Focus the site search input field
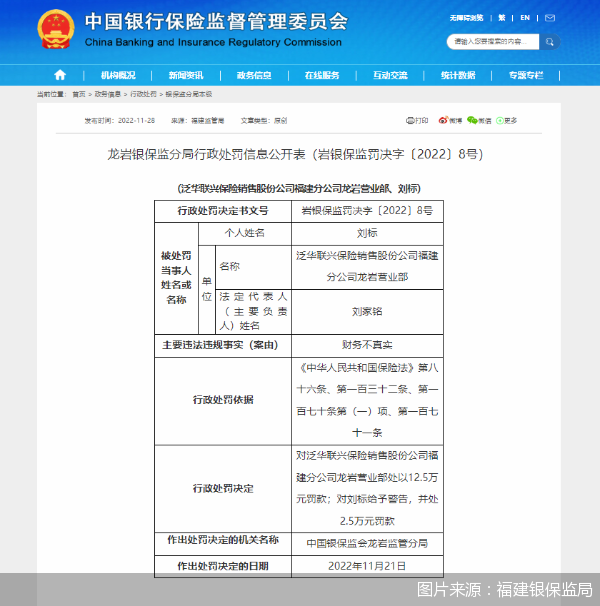This screenshot has height=606, width=600. pos(493,42)
